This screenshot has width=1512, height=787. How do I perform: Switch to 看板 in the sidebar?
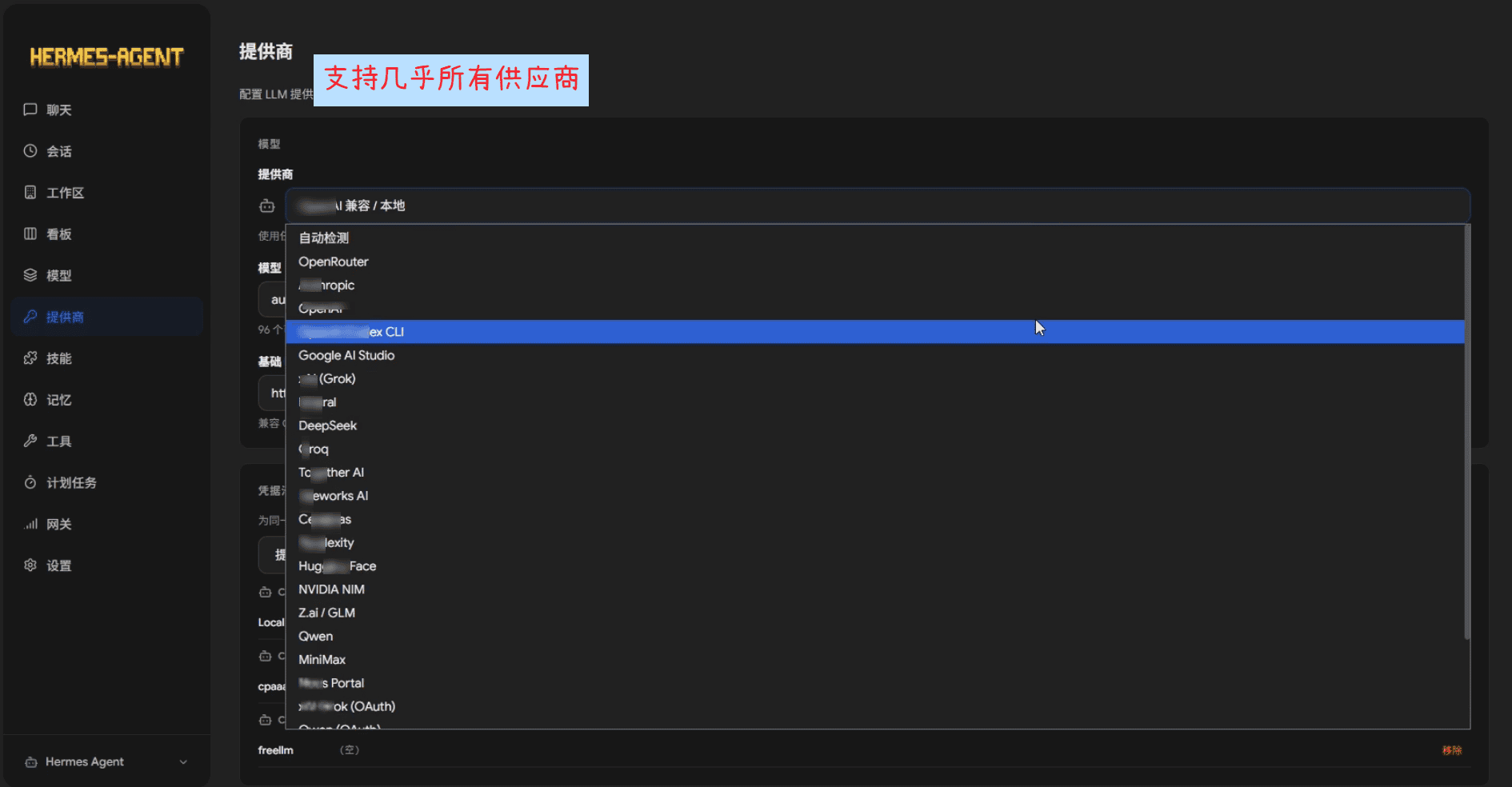107,234
